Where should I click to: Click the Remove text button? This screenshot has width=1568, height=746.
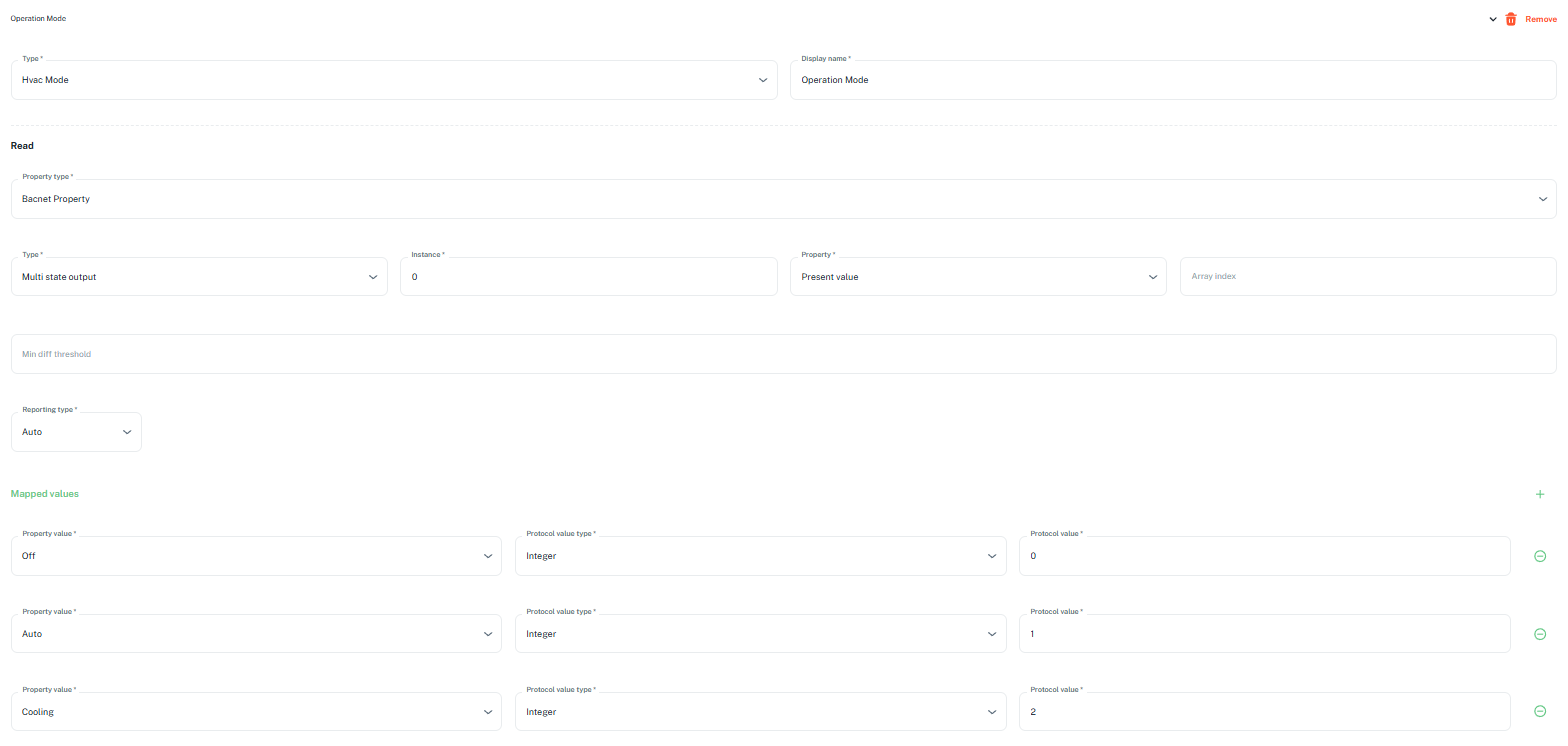tap(1540, 19)
